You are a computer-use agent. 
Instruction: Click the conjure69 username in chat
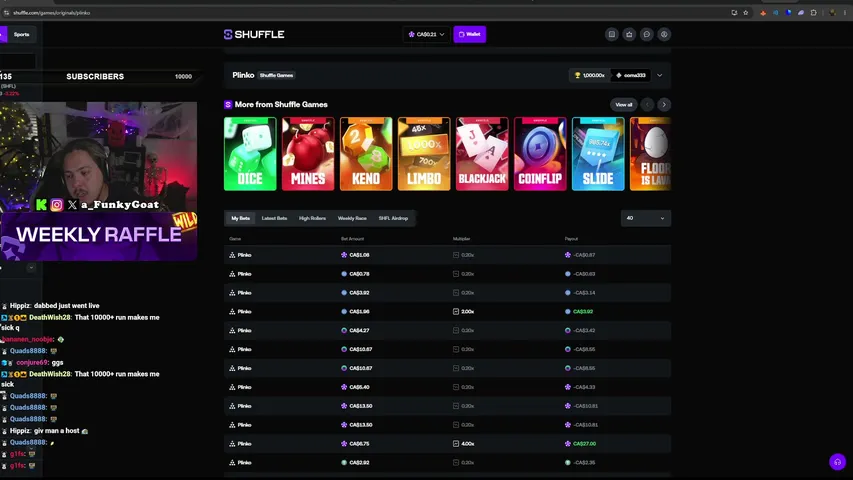click(x=32, y=362)
